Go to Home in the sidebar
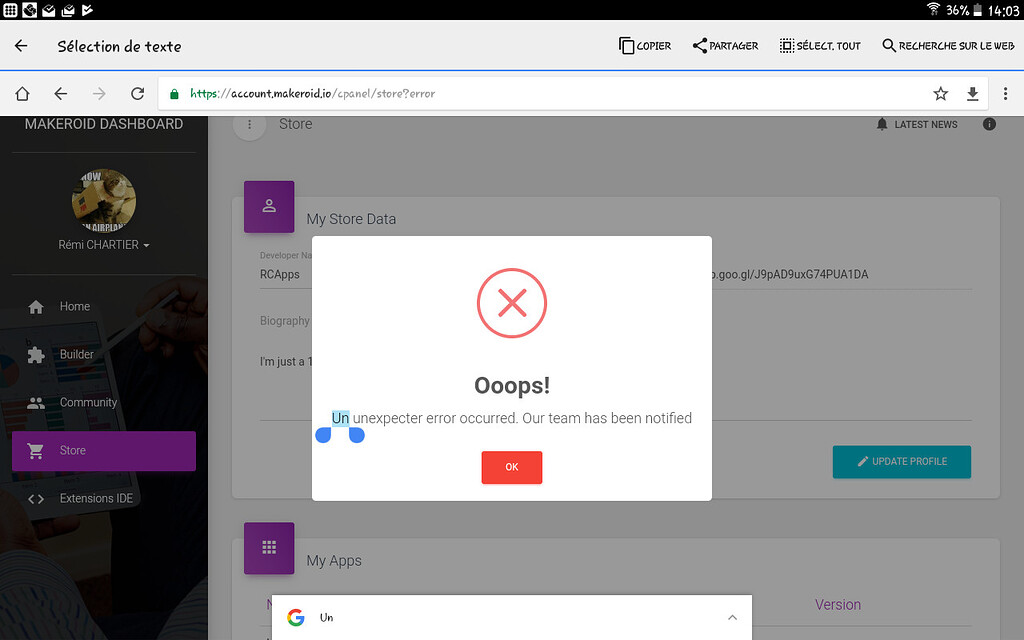Image resolution: width=1024 pixels, height=640 pixels. [104, 306]
